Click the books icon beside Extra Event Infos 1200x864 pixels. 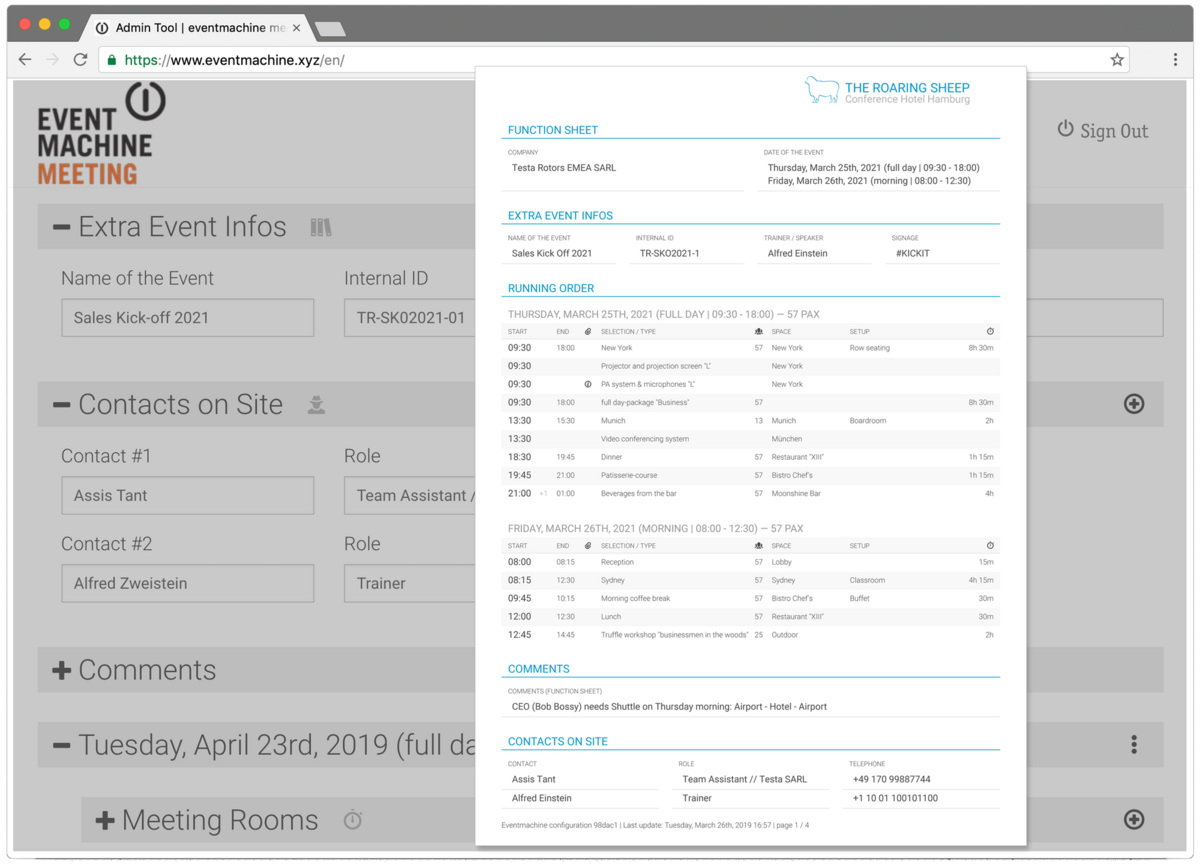click(x=320, y=227)
